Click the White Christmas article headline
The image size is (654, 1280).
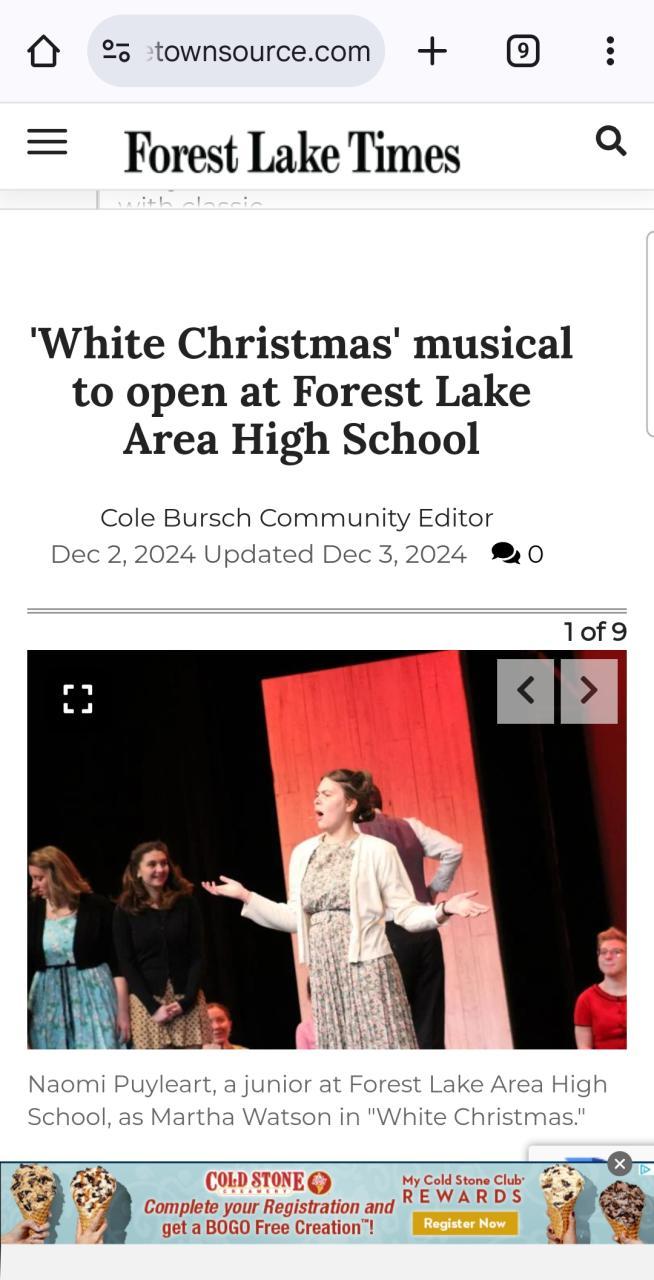point(301,391)
